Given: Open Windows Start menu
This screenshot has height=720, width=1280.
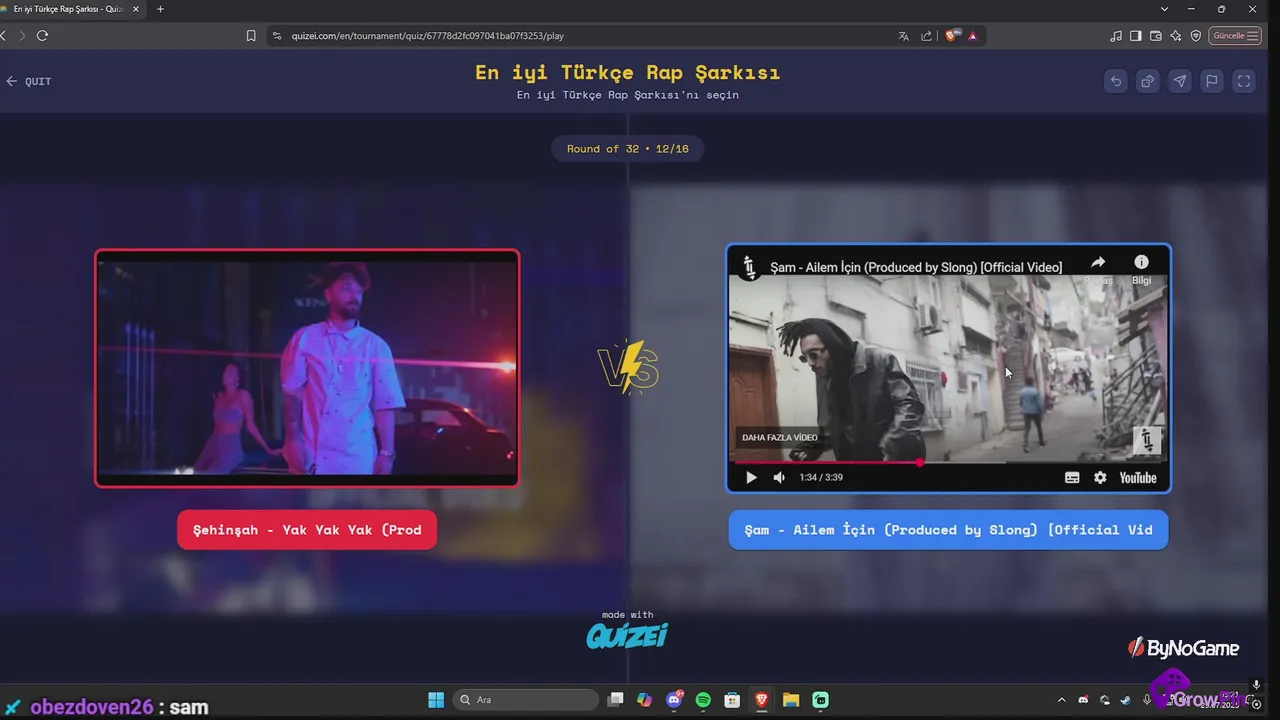Looking at the screenshot, I should click(436, 700).
